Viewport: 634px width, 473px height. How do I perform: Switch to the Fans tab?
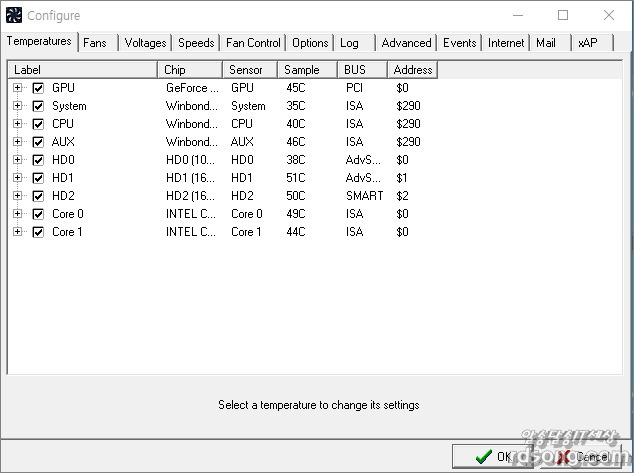(x=96, y=43)
